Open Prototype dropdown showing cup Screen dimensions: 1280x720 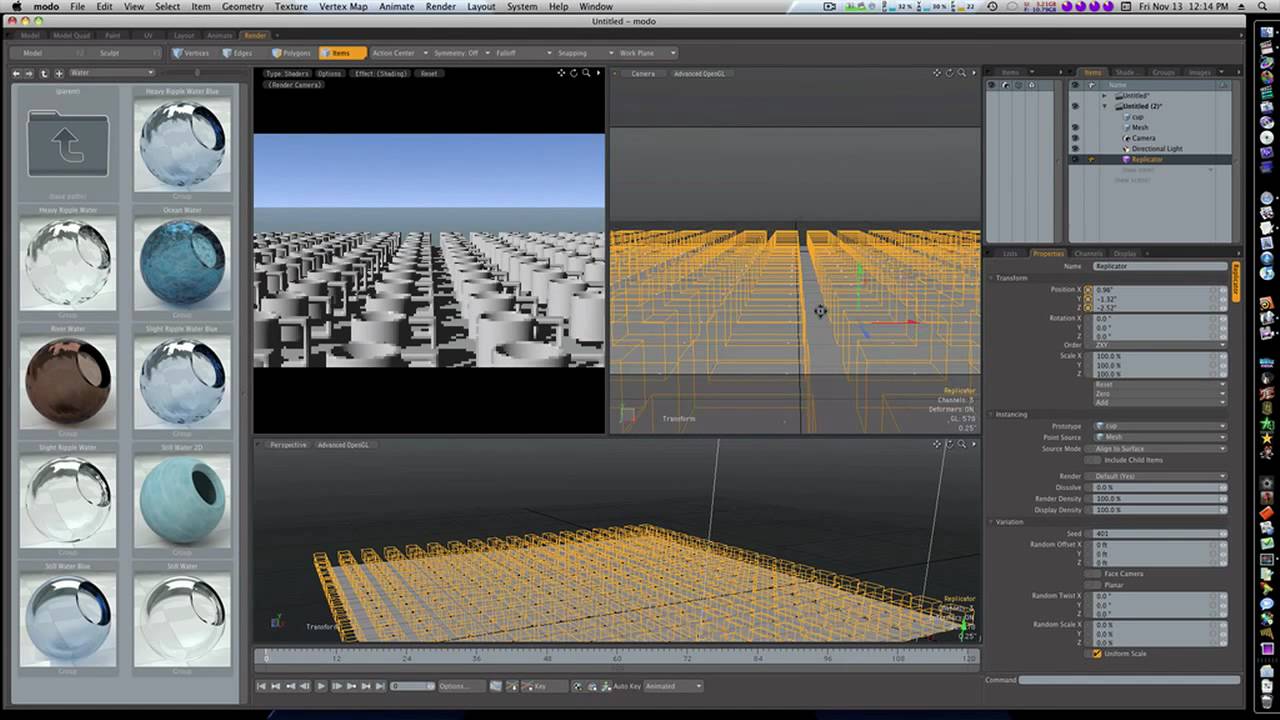(x=1159, y=426)
